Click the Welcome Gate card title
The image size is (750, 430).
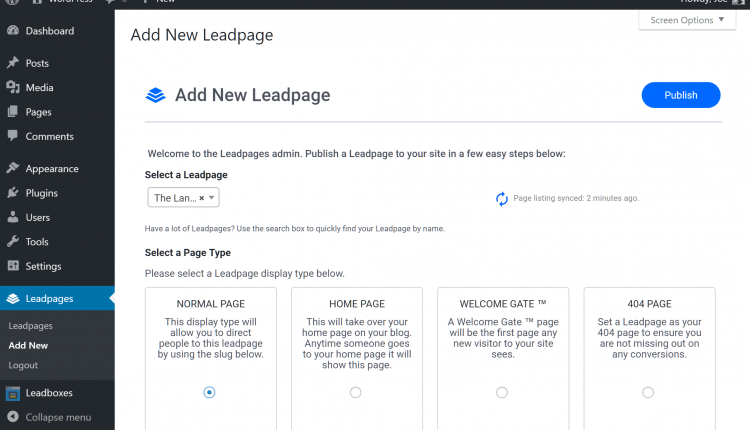tap(503, 304)
